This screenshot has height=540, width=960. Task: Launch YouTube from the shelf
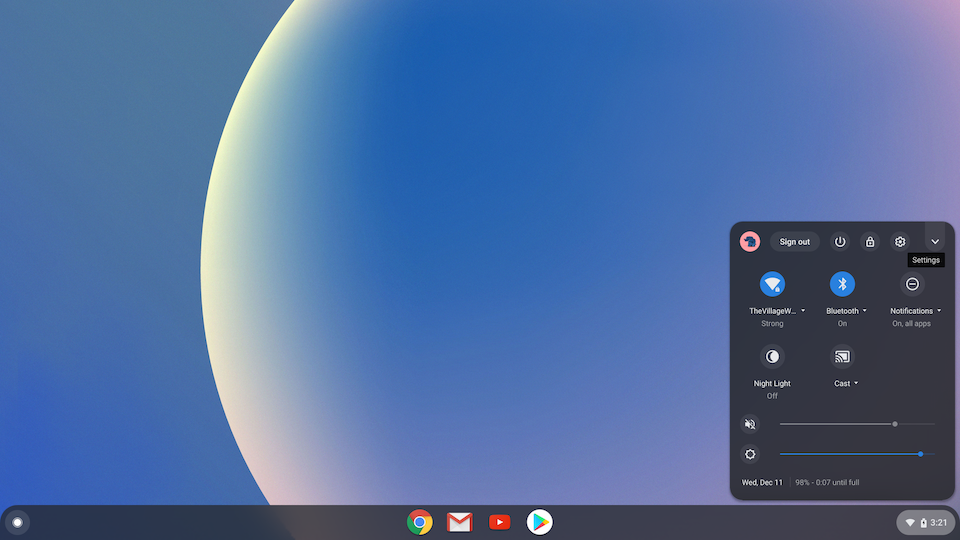tap(500, 522)
